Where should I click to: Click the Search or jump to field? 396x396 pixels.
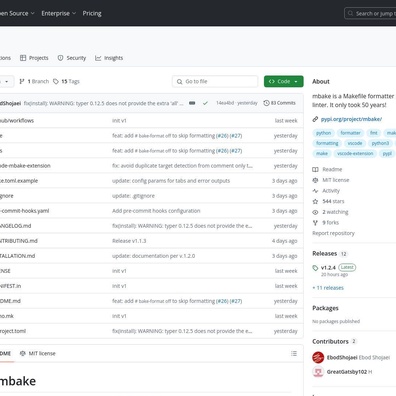click(370, 14)
